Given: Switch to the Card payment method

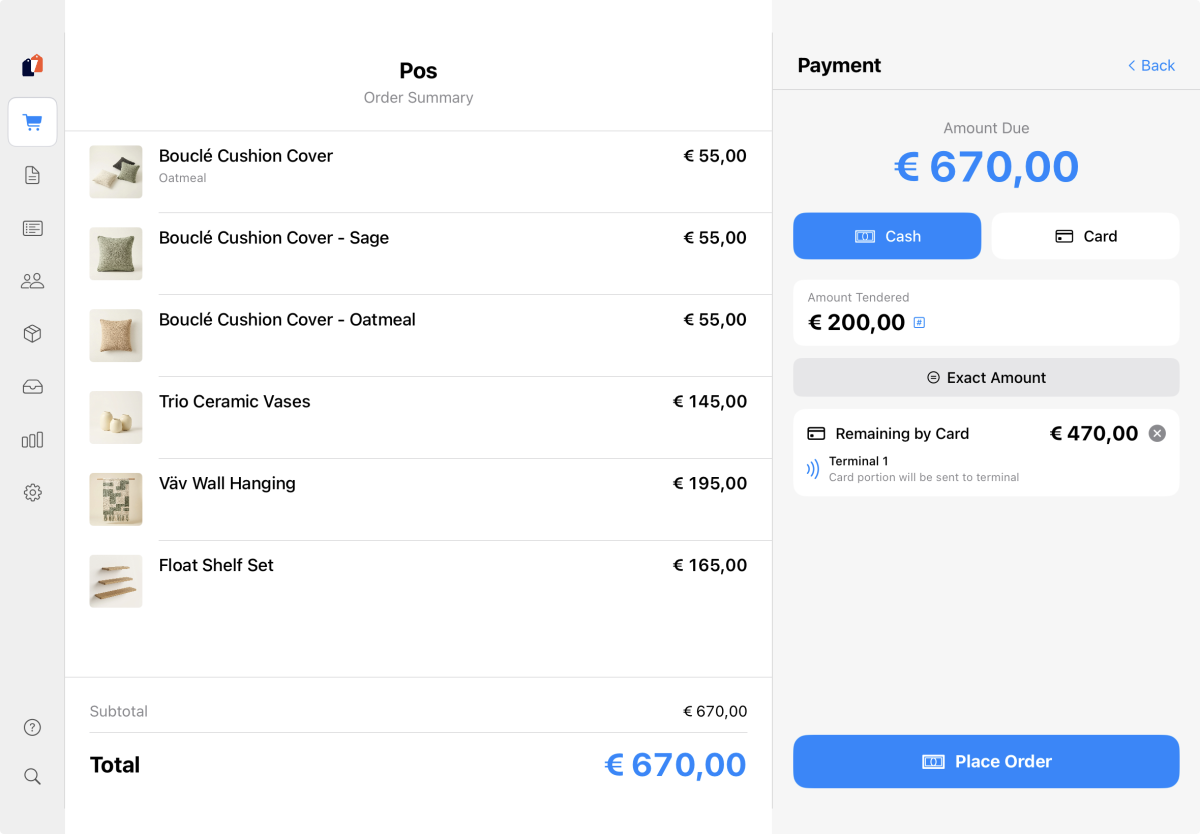Looking at the screenshot, I should pos(1085,236).
